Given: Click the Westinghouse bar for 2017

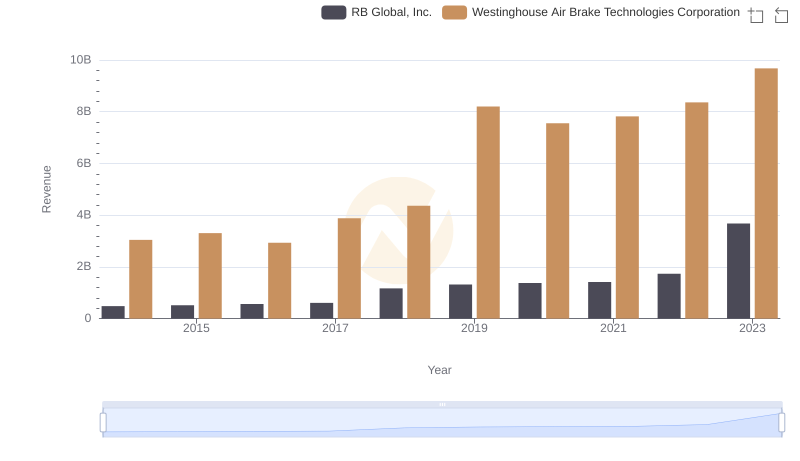Looking at the screenshot, I should click(349, 268).
